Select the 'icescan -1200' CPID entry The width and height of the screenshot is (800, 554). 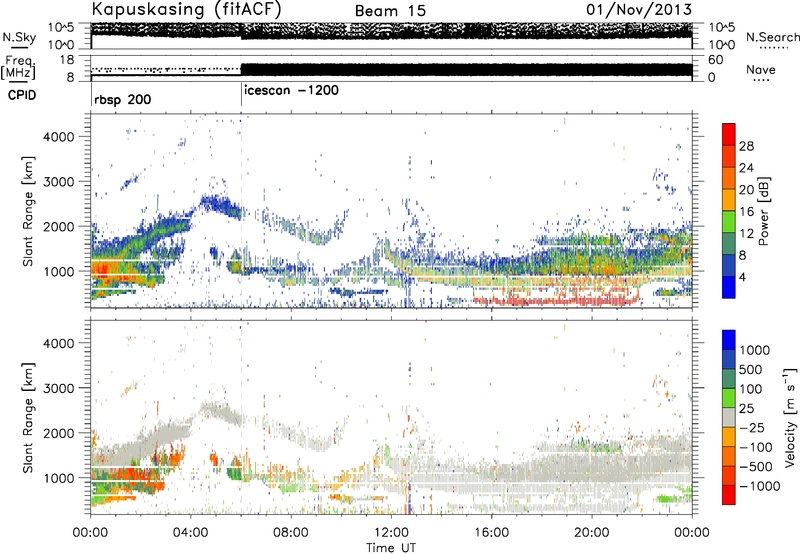click(x=291, y=91)
